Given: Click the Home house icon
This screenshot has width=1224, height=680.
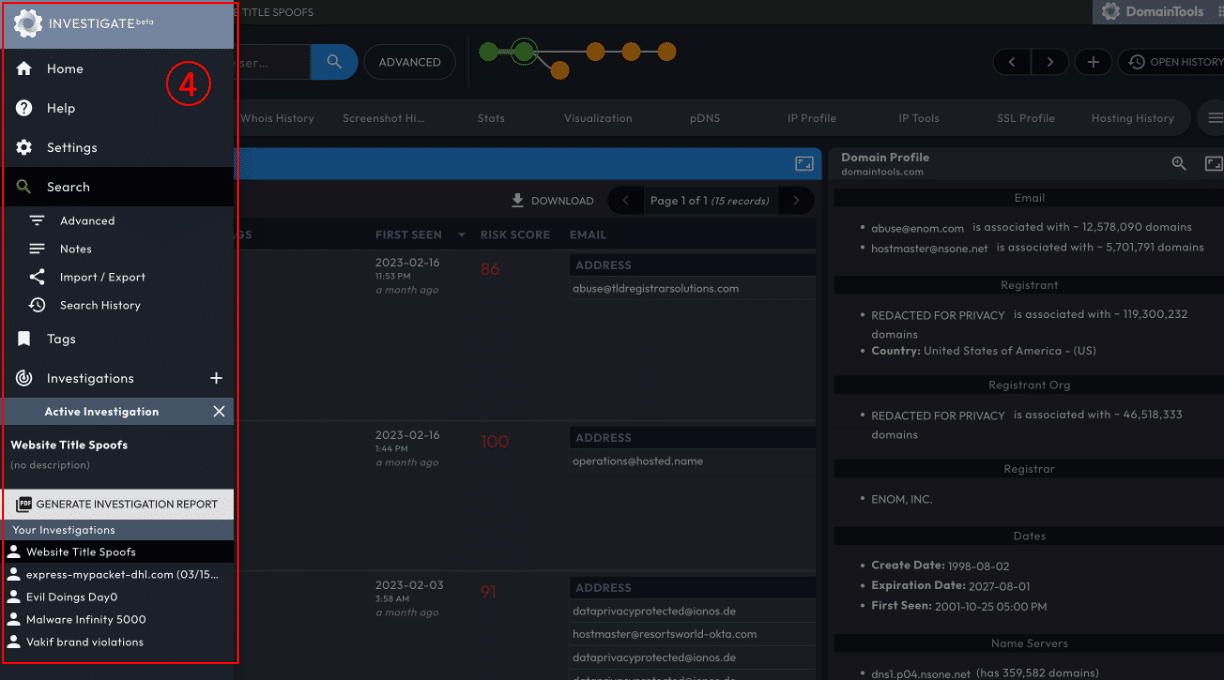Looking at the screenshot, I should 24,69.
